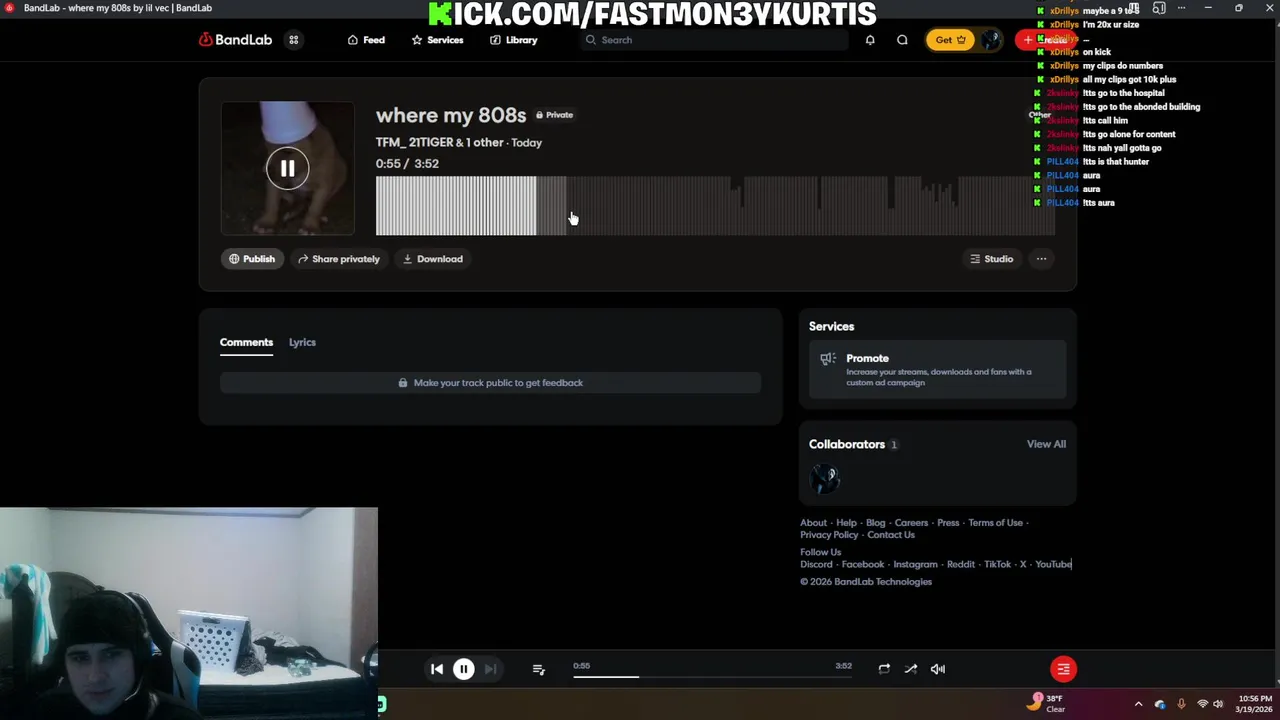Image resolution: width=1280 pixels, height=720 pixels.
Task: Open the play queue icon
Action: click(x=538, y=669)
